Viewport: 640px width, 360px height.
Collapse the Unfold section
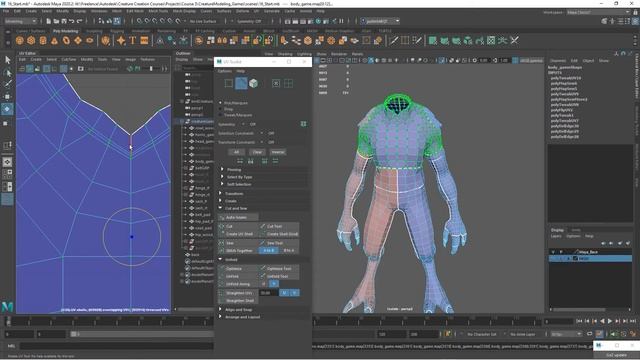coord(220,260)
